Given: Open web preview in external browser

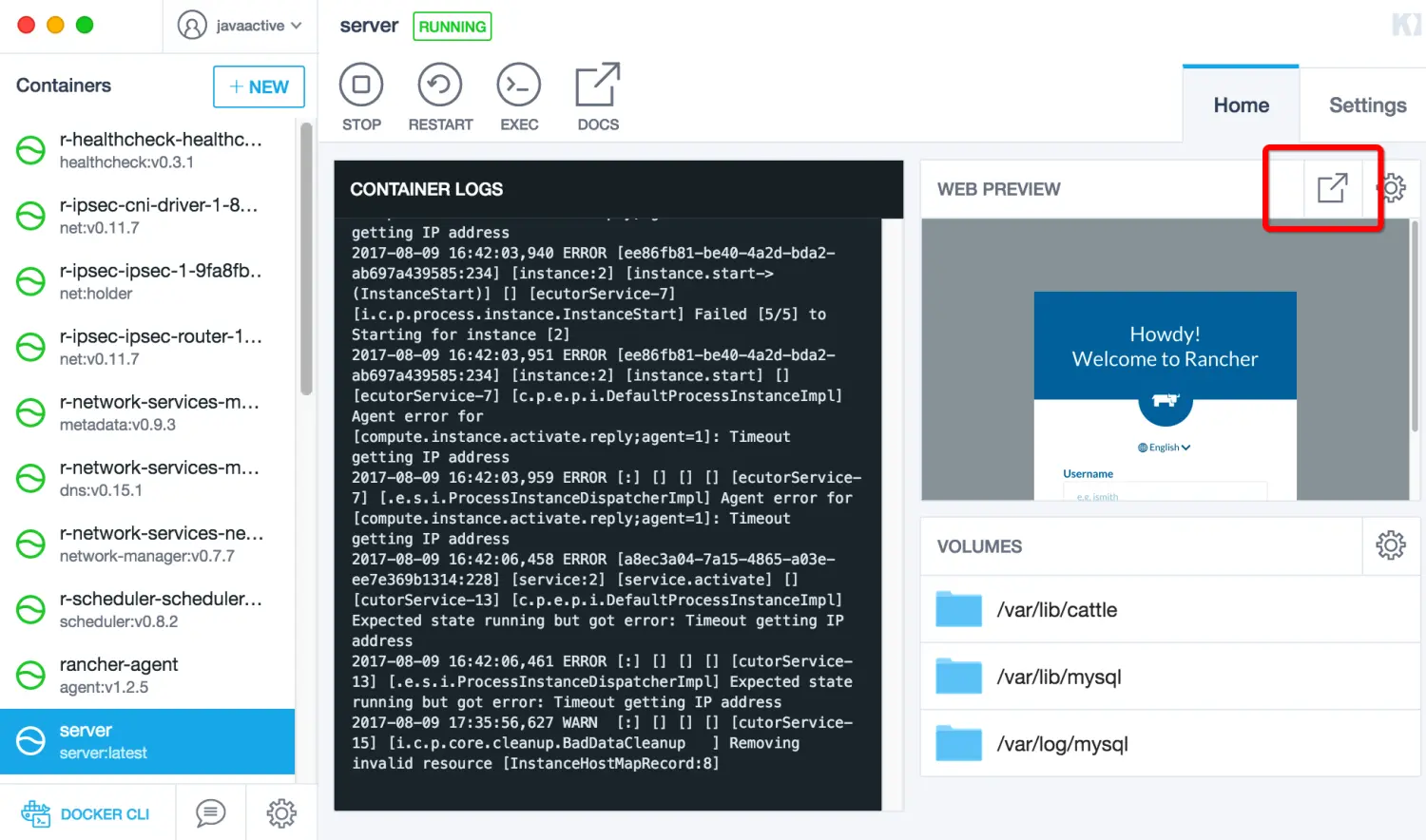Looking at the screenshot, I should (1333, 188).
